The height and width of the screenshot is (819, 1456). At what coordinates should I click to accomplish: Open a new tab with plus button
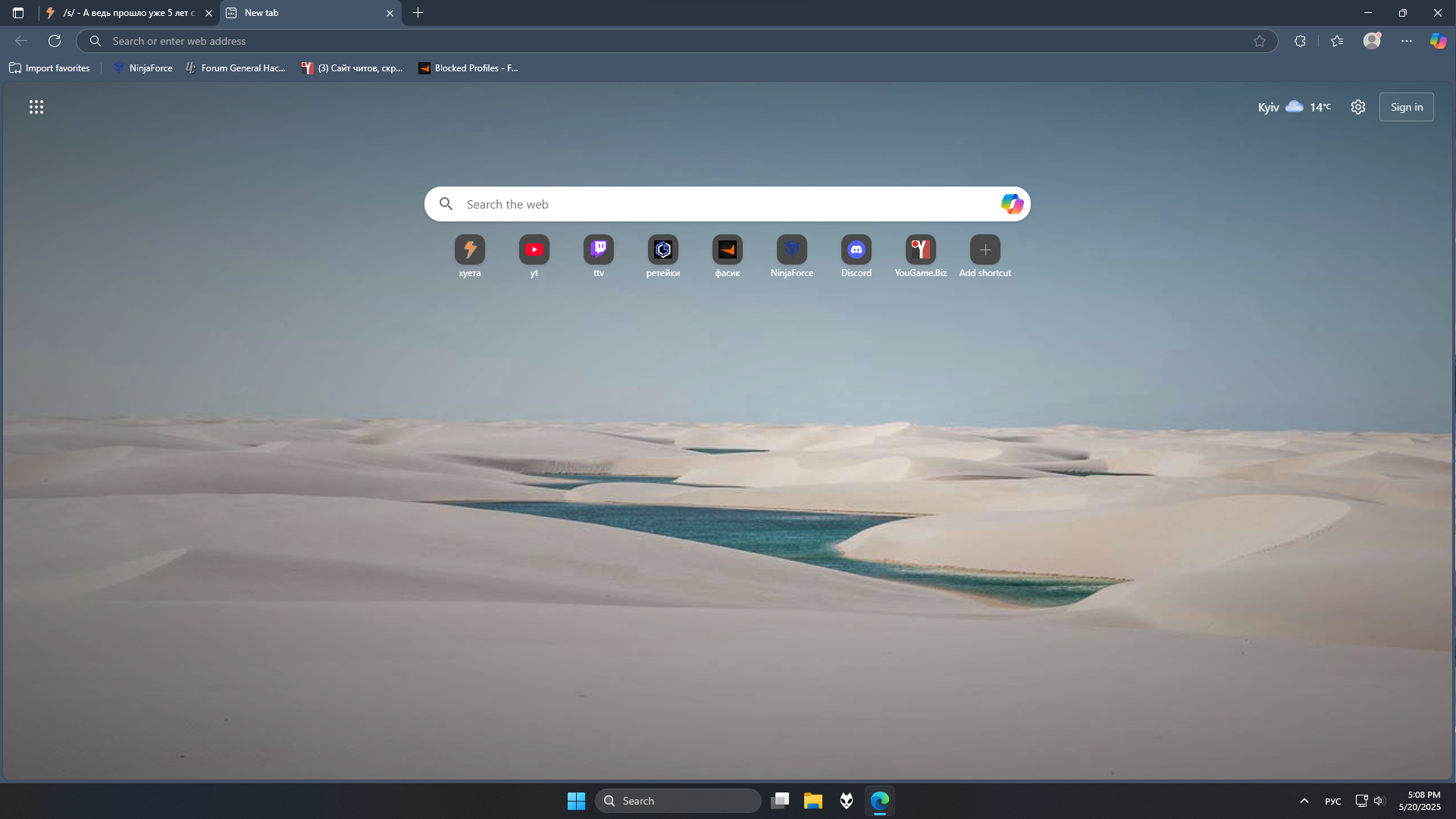pyautogui.click(x=418, y=13)
